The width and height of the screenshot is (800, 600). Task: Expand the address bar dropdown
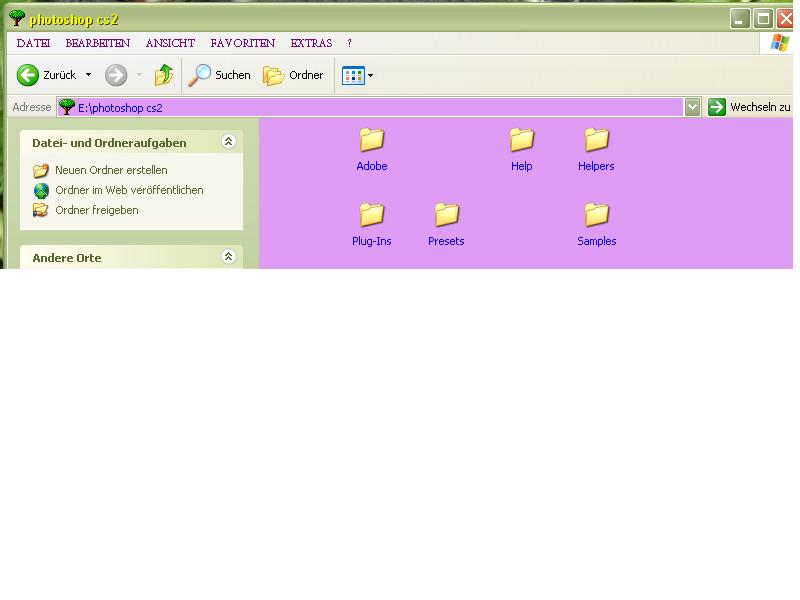pos(692,107)
